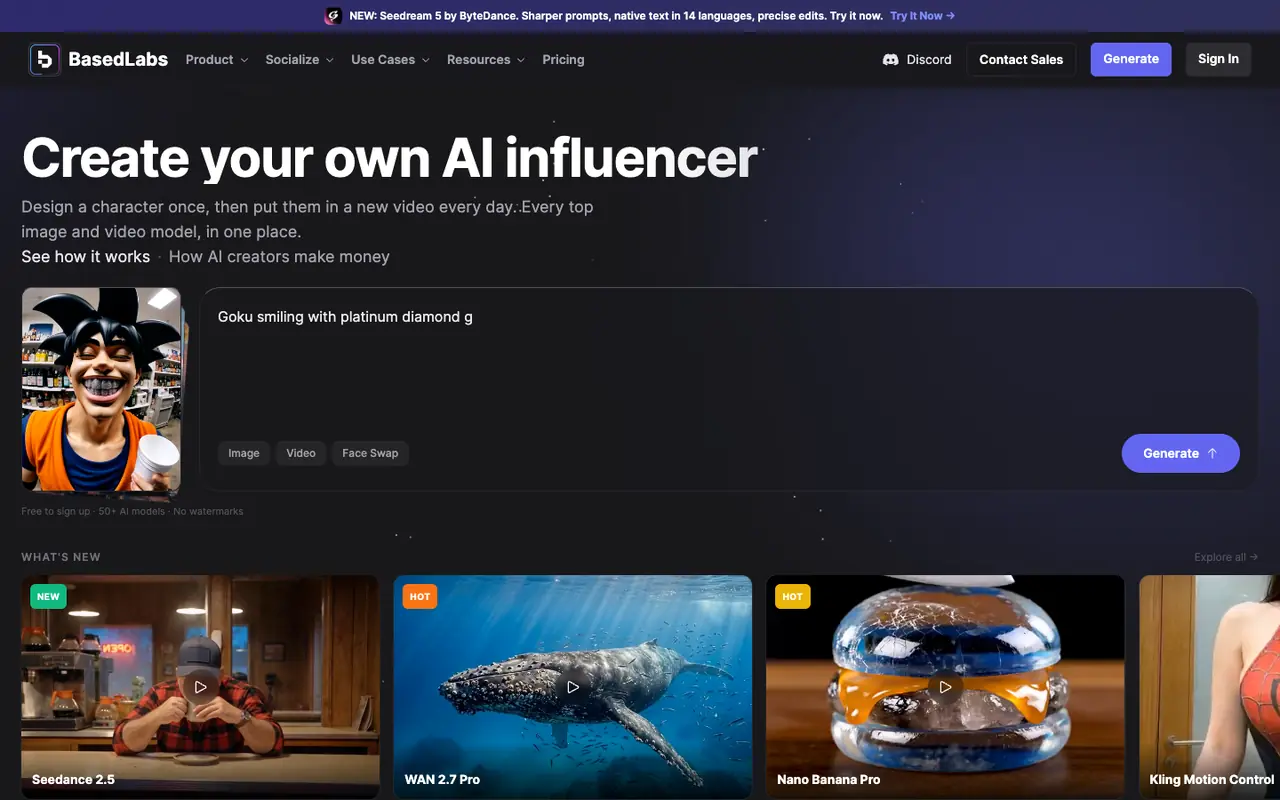Open the See how it works link
The image size is (1280, 800).
(x=86, y=257)
